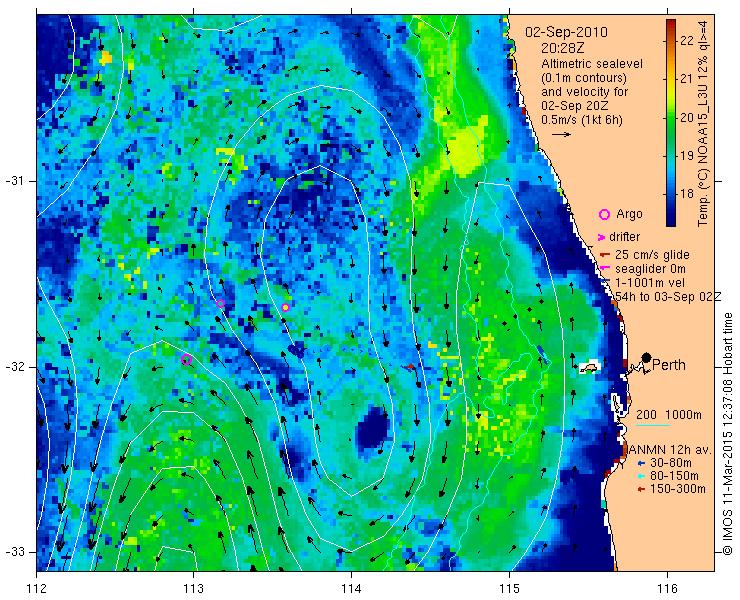Click Rottnest Island offshore of Perth
The height and width of the screenshot is (600, 740).
[x=589, y=368]
